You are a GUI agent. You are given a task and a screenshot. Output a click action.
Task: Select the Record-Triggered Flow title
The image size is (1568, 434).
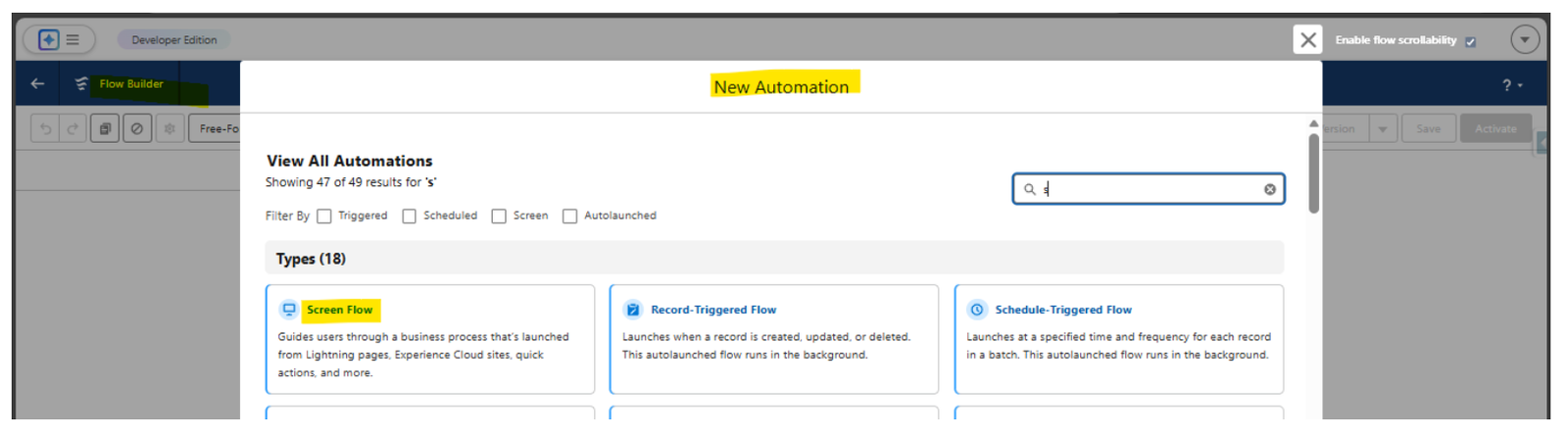point(713,310)
